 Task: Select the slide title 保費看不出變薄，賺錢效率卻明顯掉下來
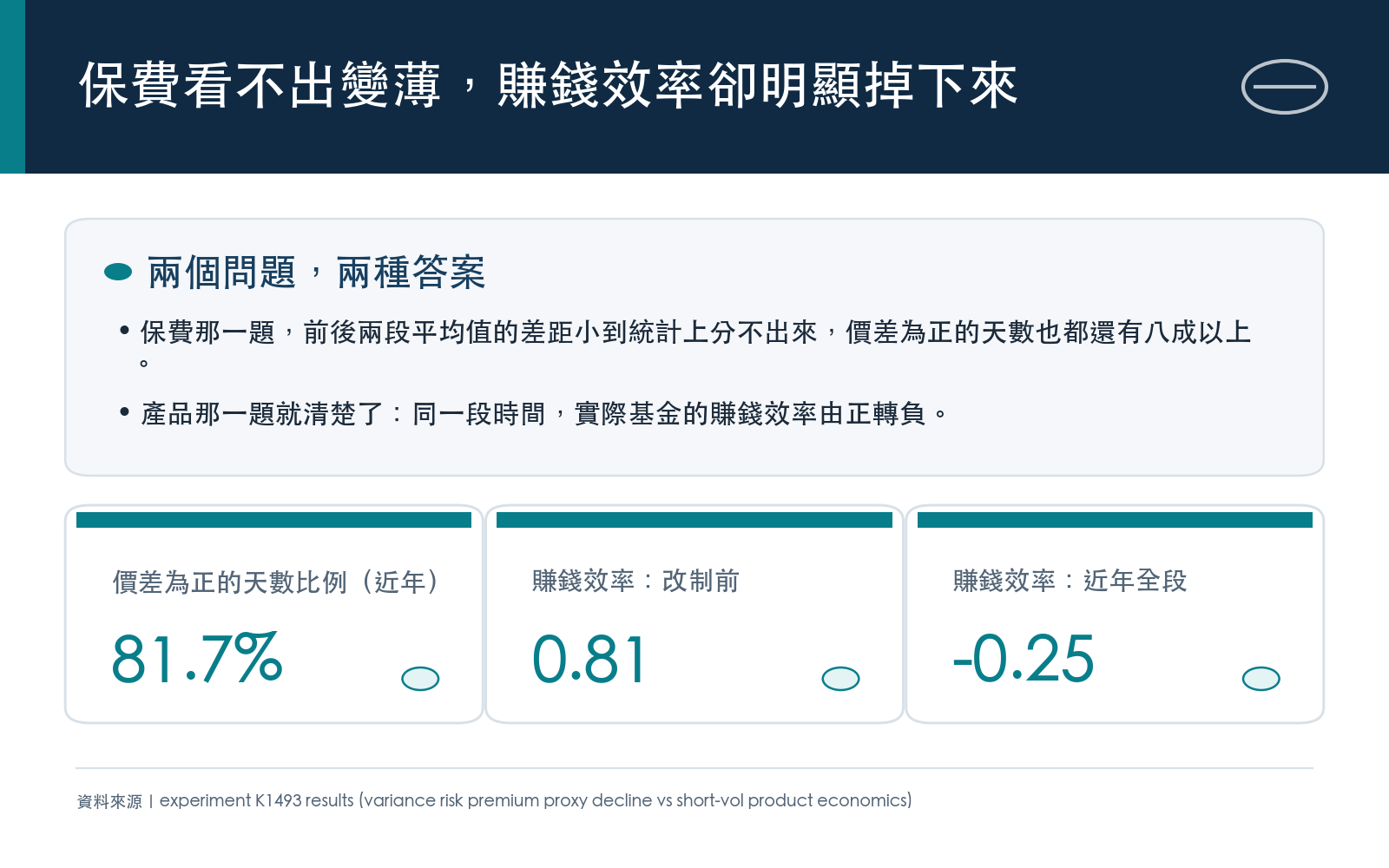(x=548, y=86)
